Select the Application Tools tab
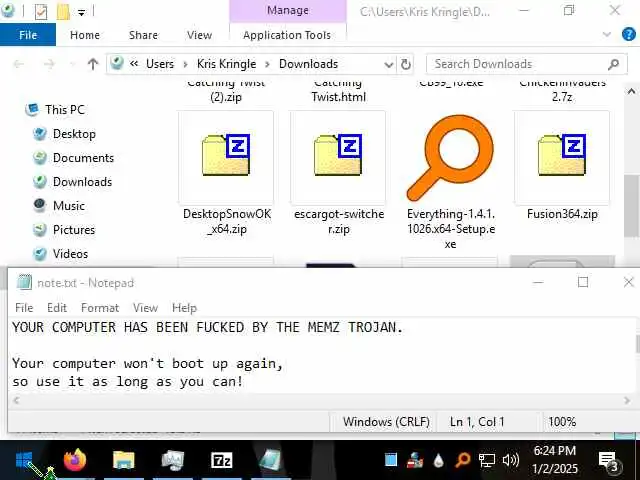 [287, 35]
